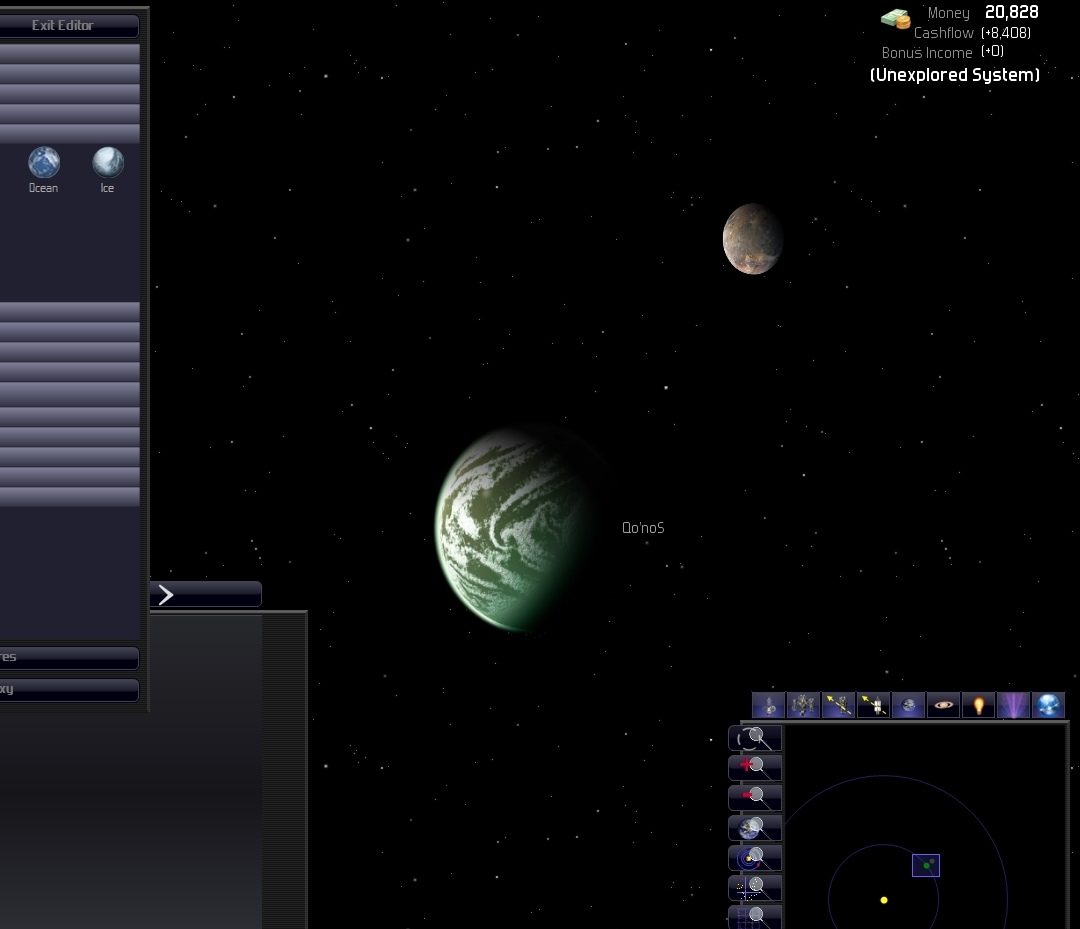Toggle the Earth-like planet filter icon
This screenshot has height=929, width=1080.
[908, 705]
